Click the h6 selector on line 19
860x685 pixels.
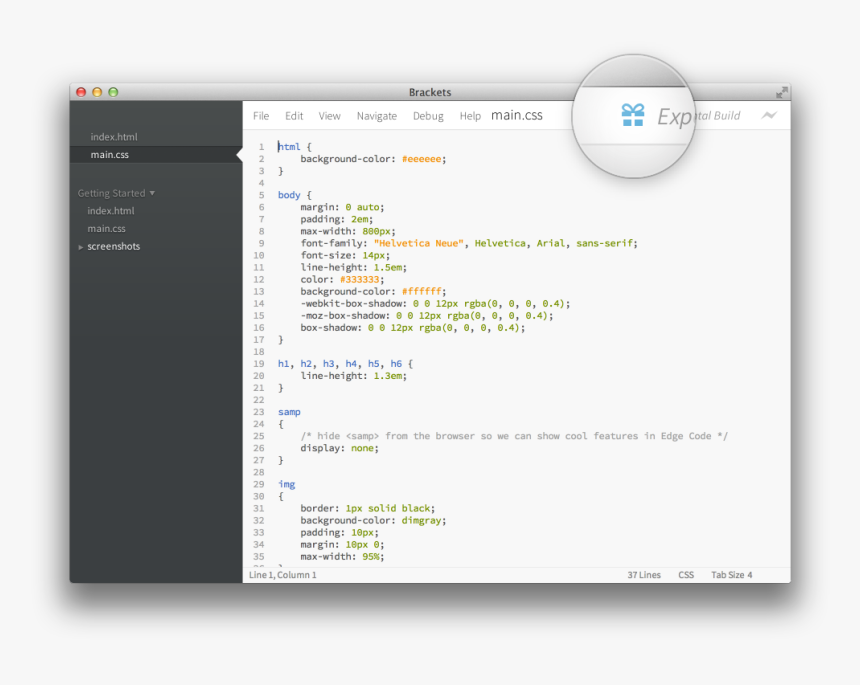point(396,364)
